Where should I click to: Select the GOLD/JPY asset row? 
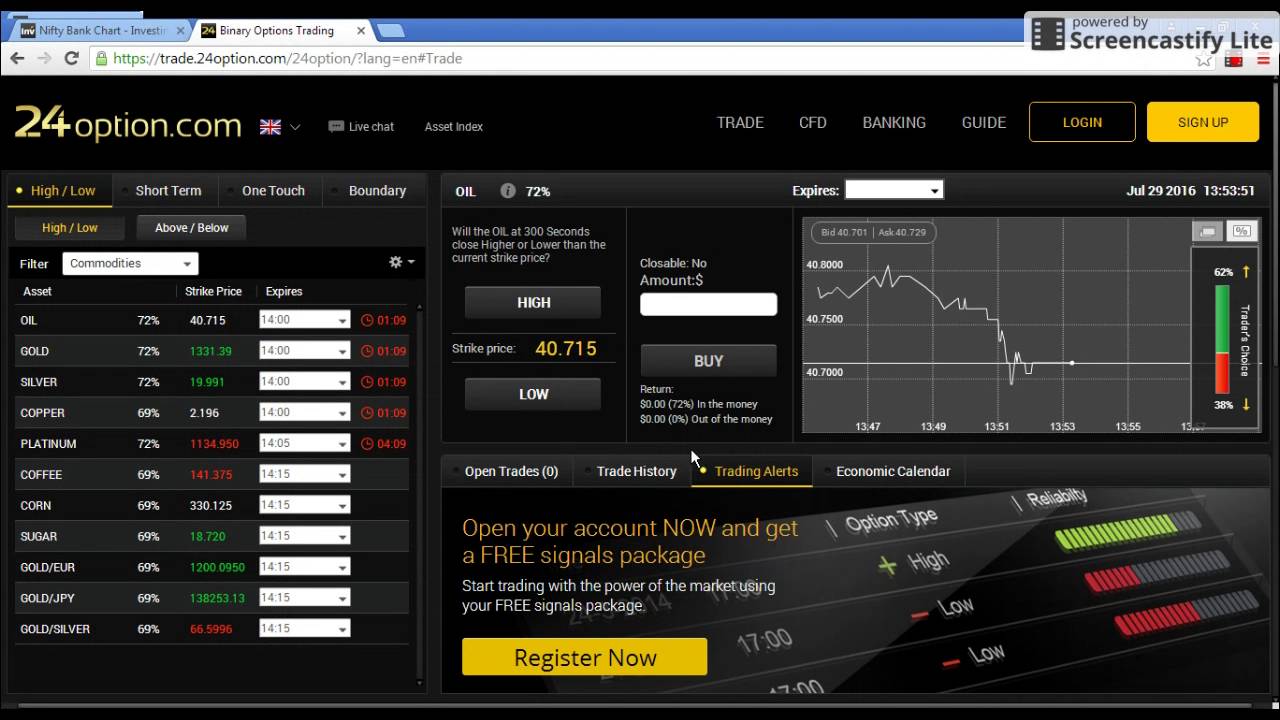coord(209,598)
